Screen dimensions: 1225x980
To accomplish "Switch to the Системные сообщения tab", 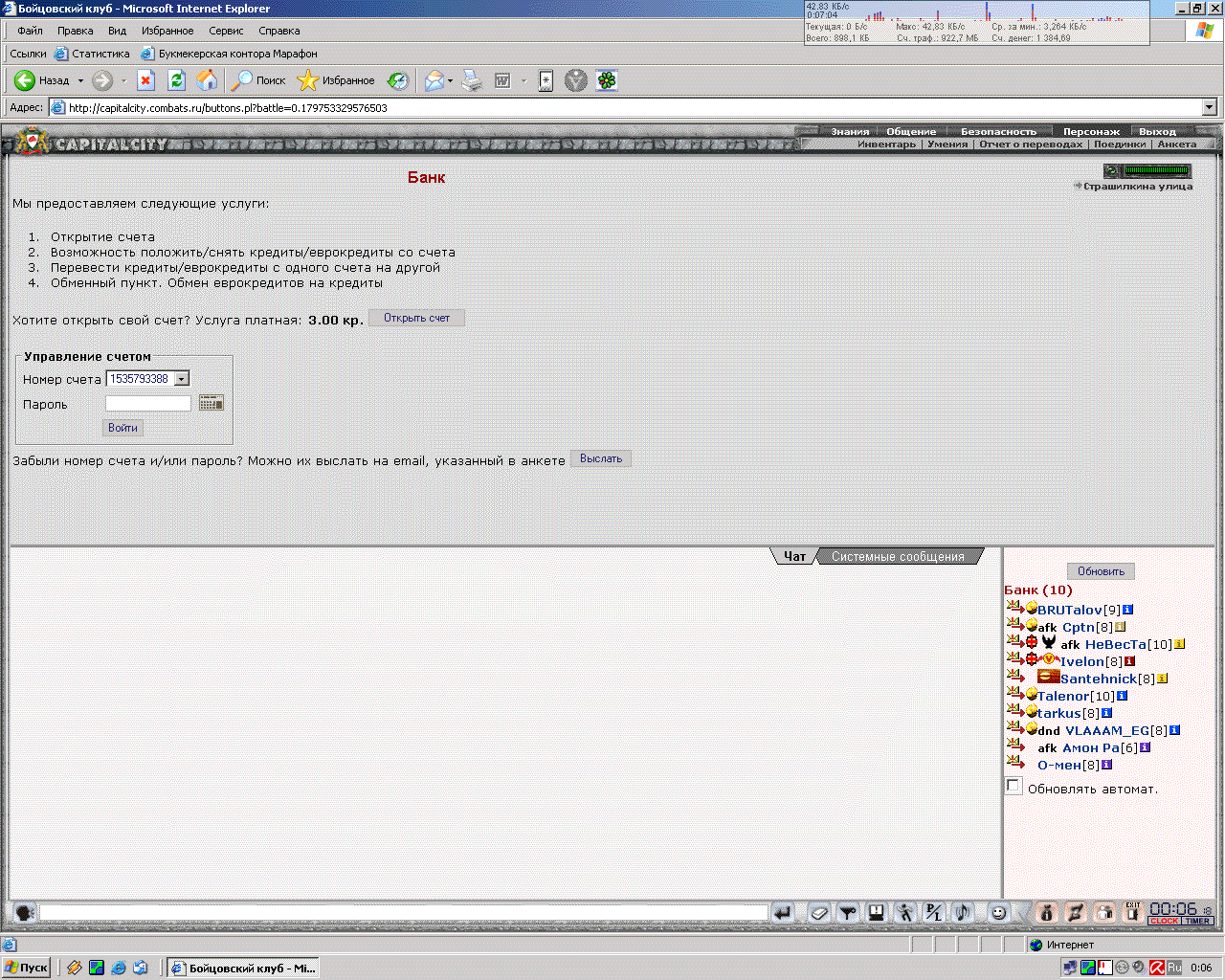I will click(x=897, y=556).
